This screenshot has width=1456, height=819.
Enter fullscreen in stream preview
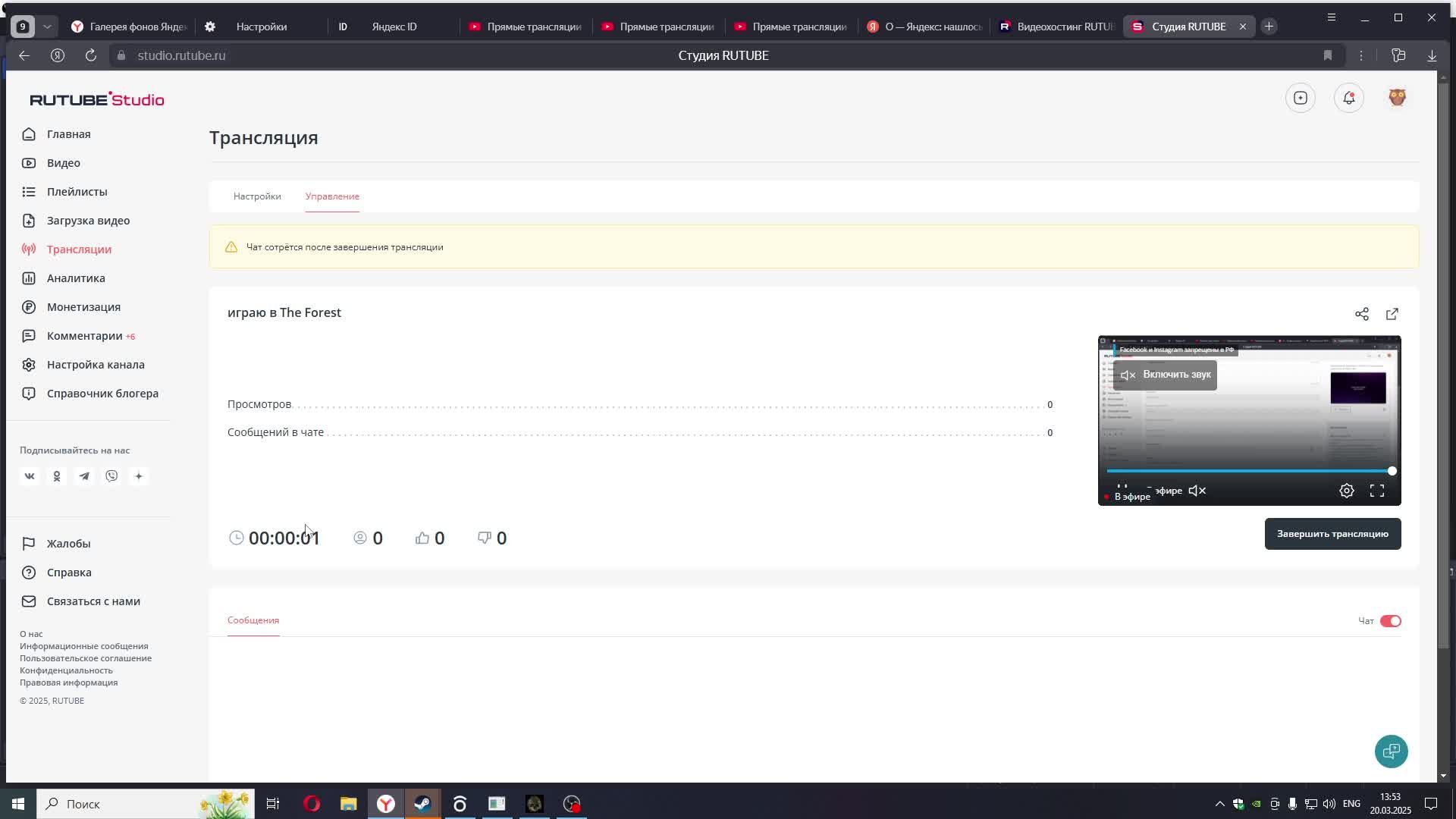[x=1376, y=491]
